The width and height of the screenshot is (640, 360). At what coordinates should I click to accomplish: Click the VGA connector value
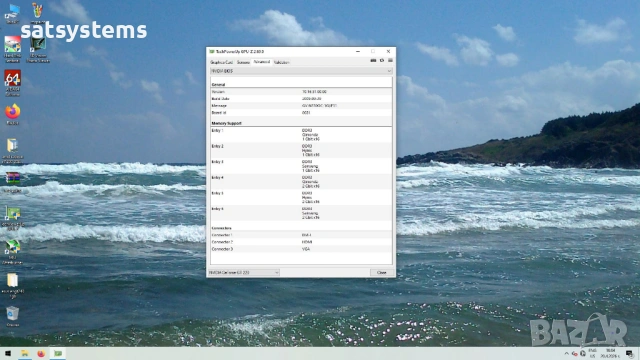pyautogui.click(x=306, y=249)
